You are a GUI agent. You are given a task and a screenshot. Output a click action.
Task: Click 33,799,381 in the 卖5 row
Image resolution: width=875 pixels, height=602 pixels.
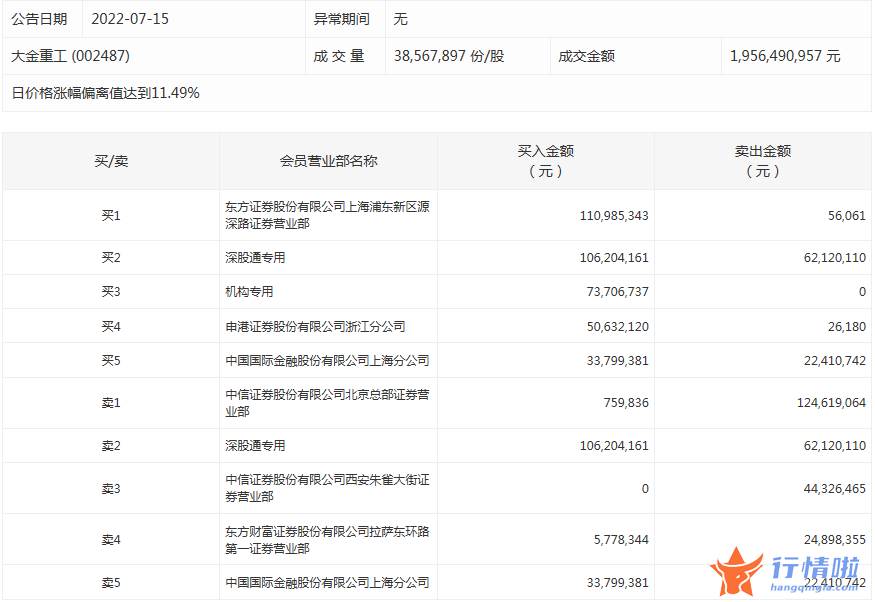[x=617, y=582]
